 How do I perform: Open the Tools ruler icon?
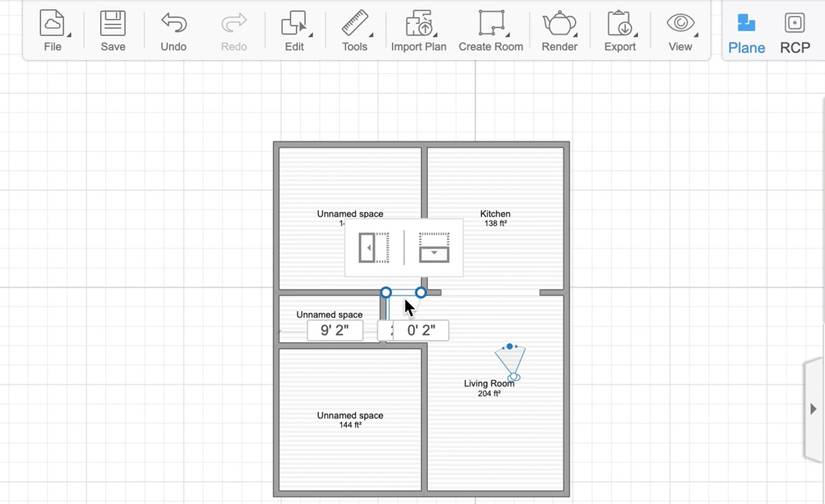pos(355,24)
